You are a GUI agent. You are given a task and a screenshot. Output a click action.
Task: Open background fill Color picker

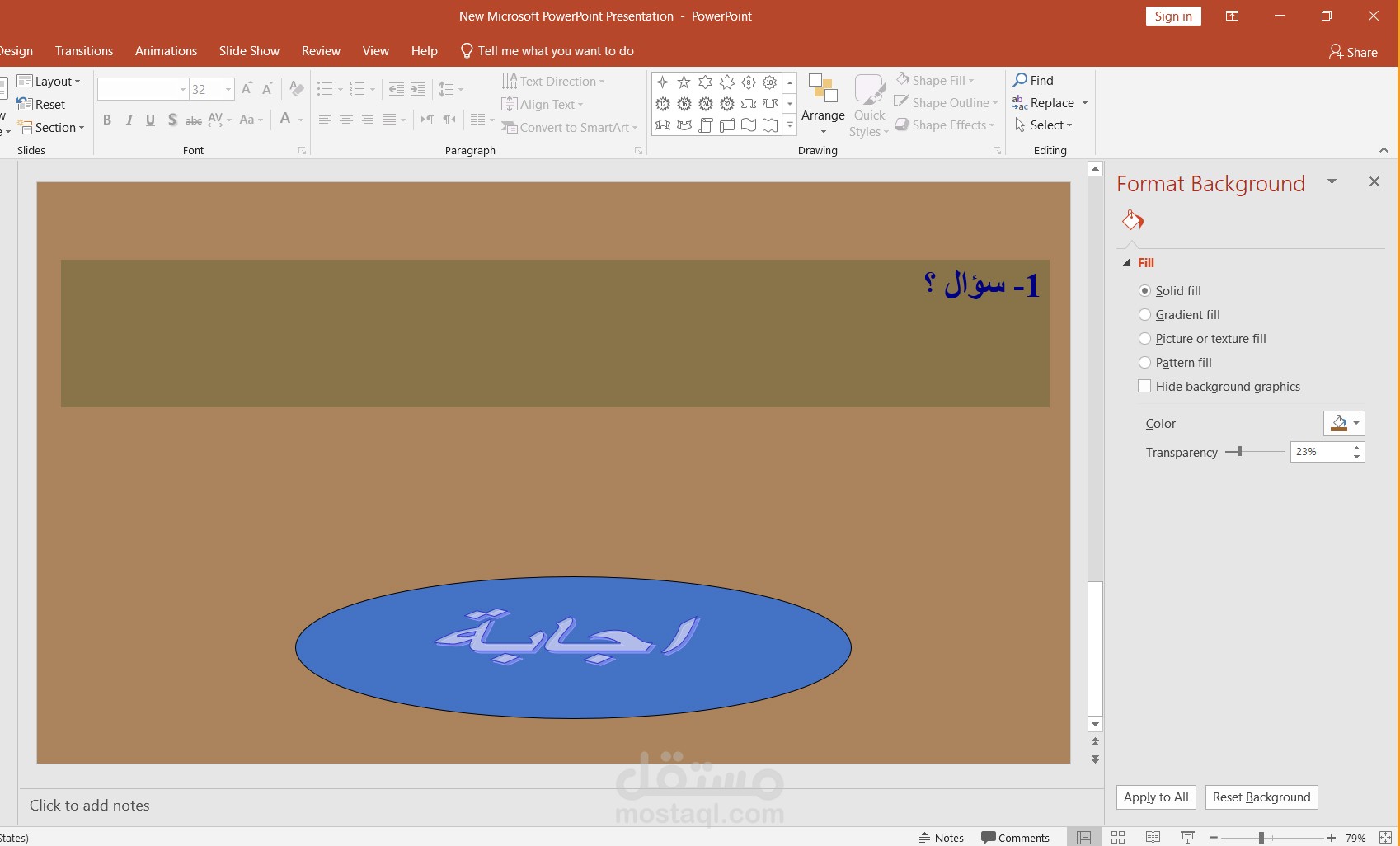[1344, 423]
